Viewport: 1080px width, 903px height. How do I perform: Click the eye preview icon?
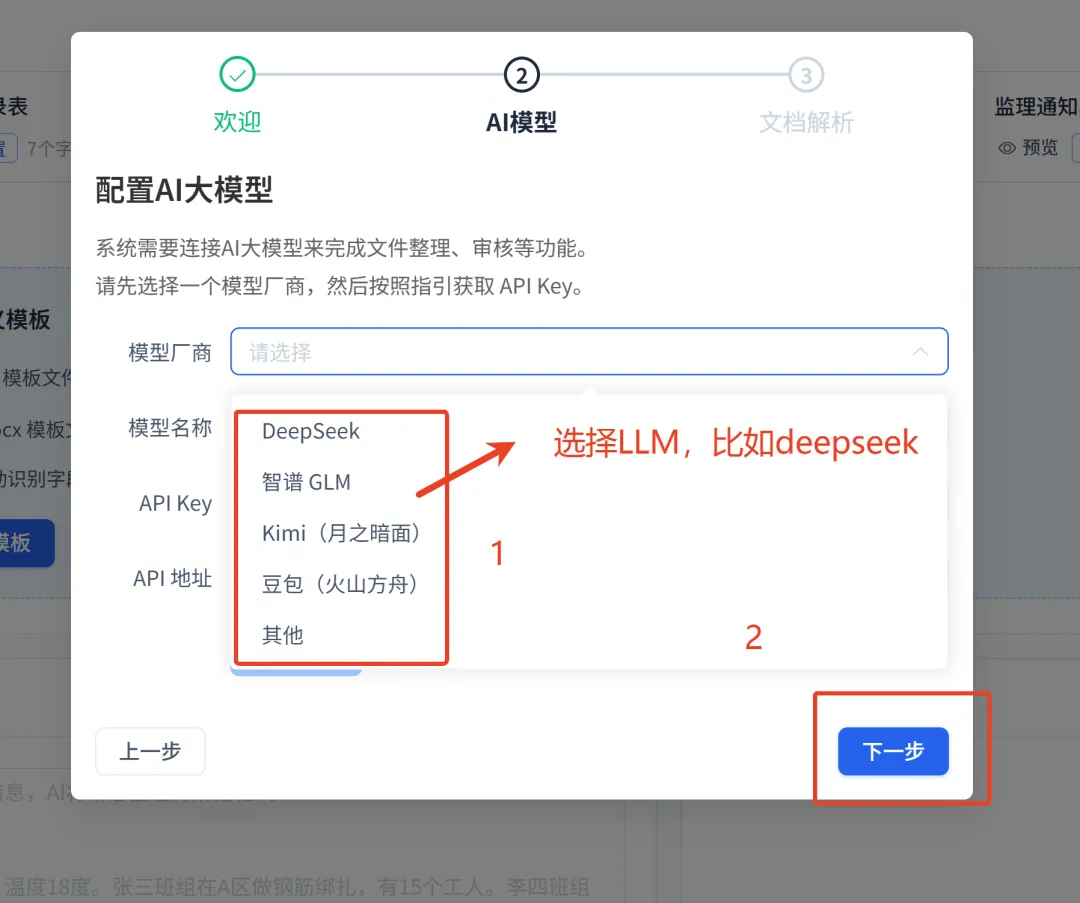pos(1007,147)
